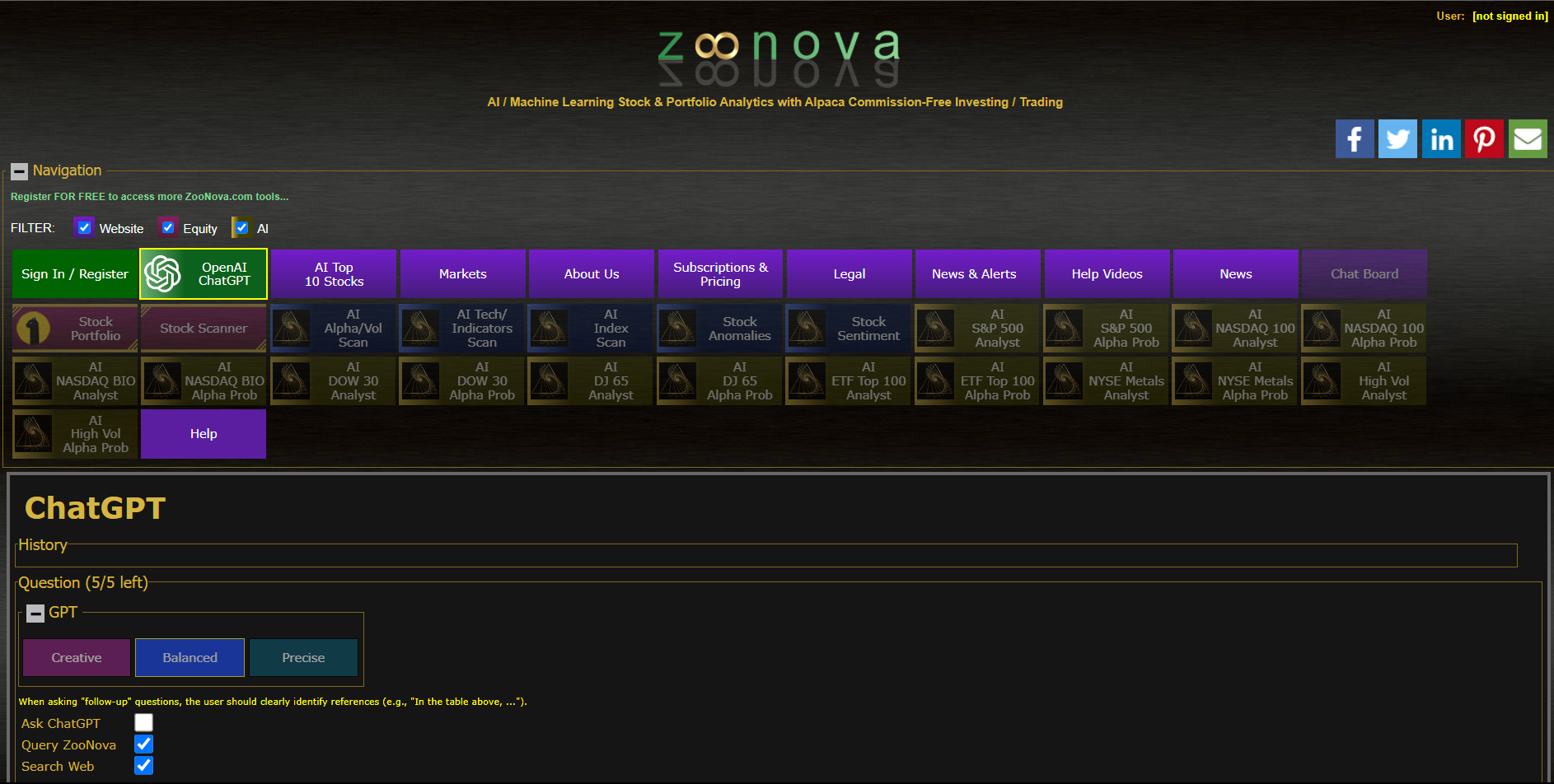Toggle the Equity filter checkbox

(x=168, y=227)
